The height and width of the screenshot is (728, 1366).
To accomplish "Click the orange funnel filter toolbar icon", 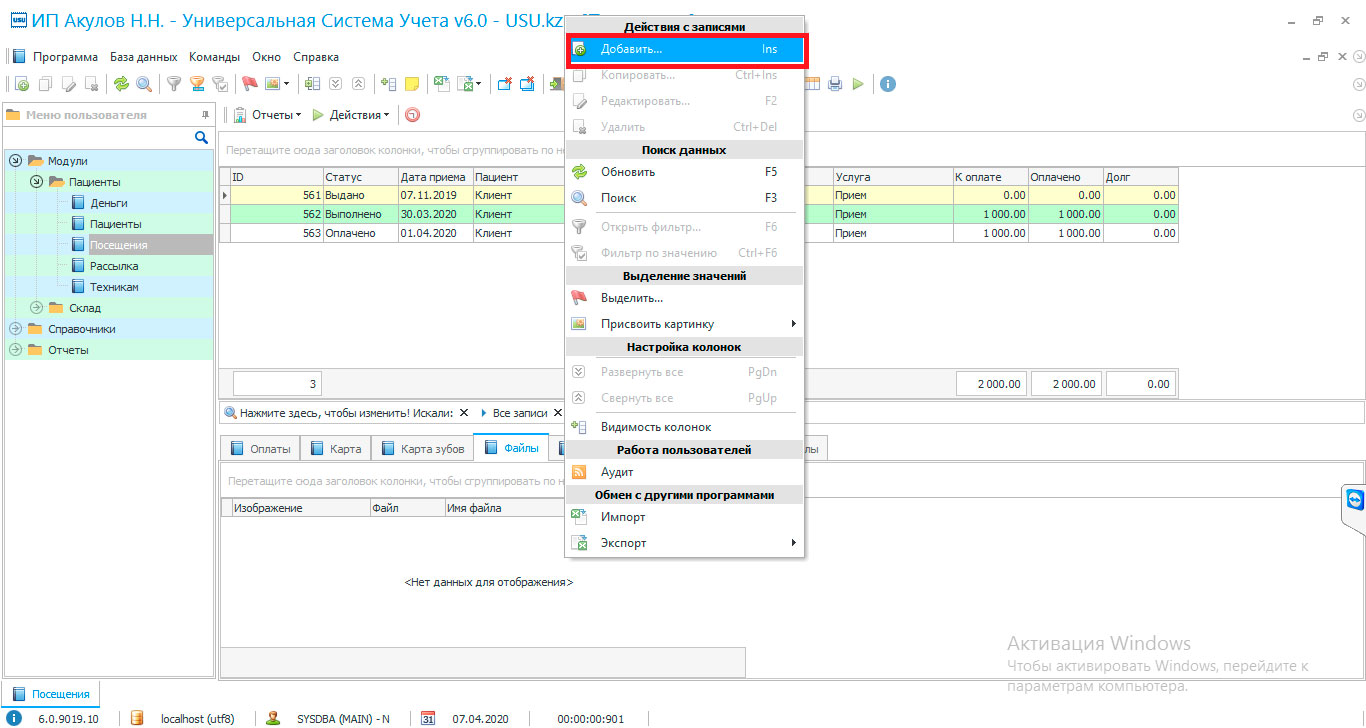I will 197,84.
